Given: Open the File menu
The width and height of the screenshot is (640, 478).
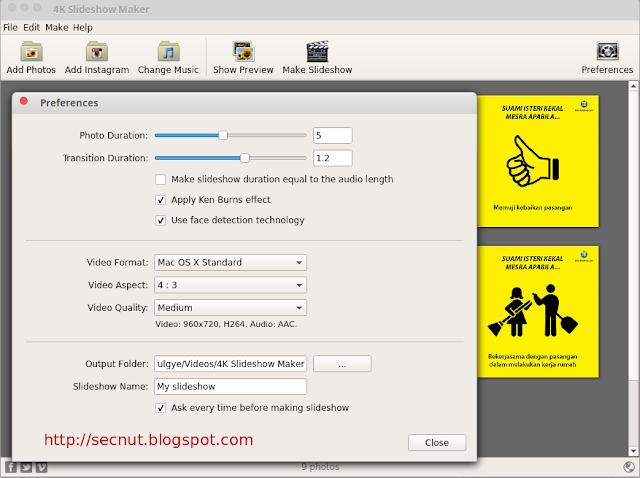Looking at the screenshot, I should (x=10, y=27).
